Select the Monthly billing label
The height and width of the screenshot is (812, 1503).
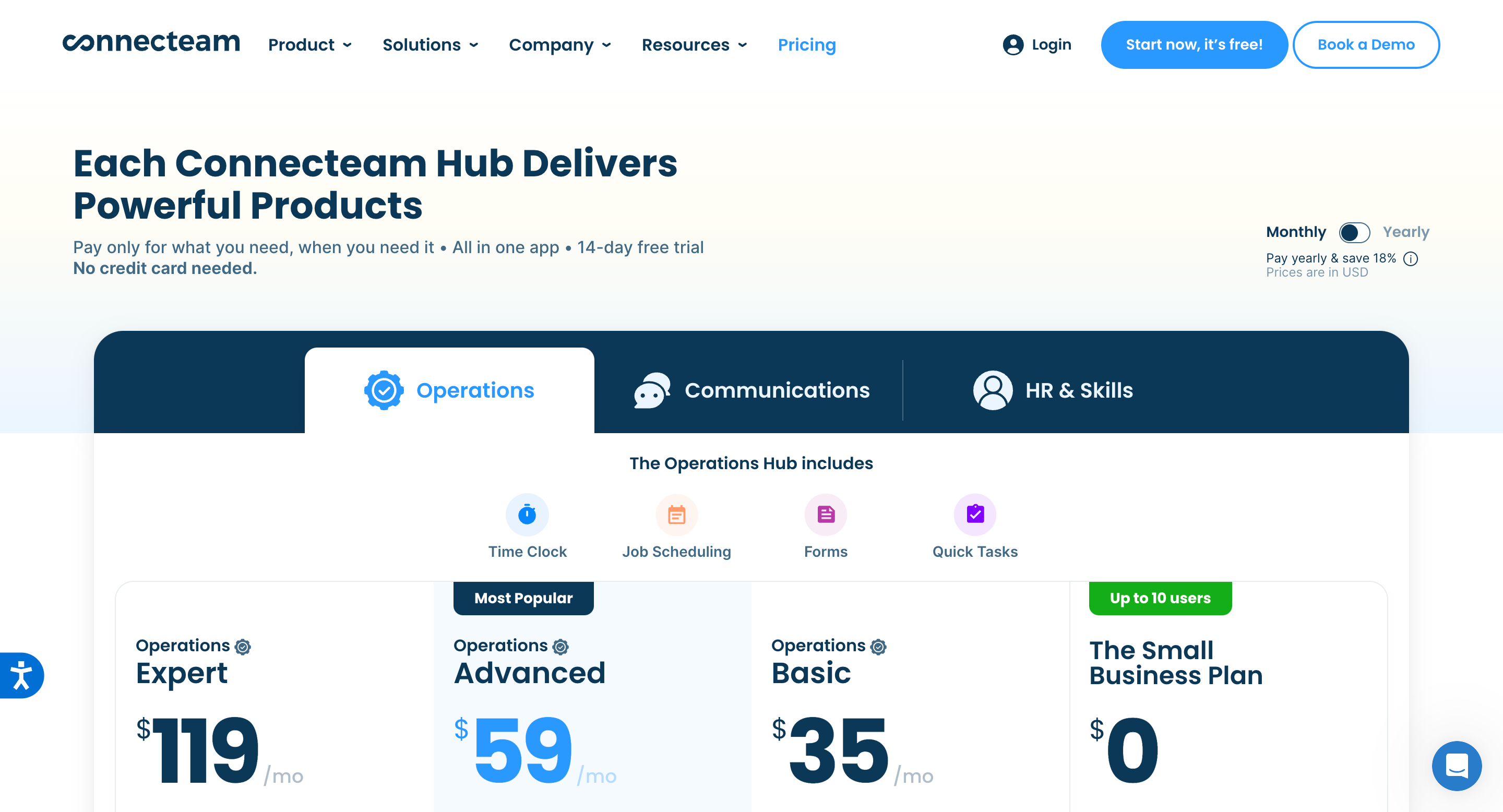point(1295,232)
